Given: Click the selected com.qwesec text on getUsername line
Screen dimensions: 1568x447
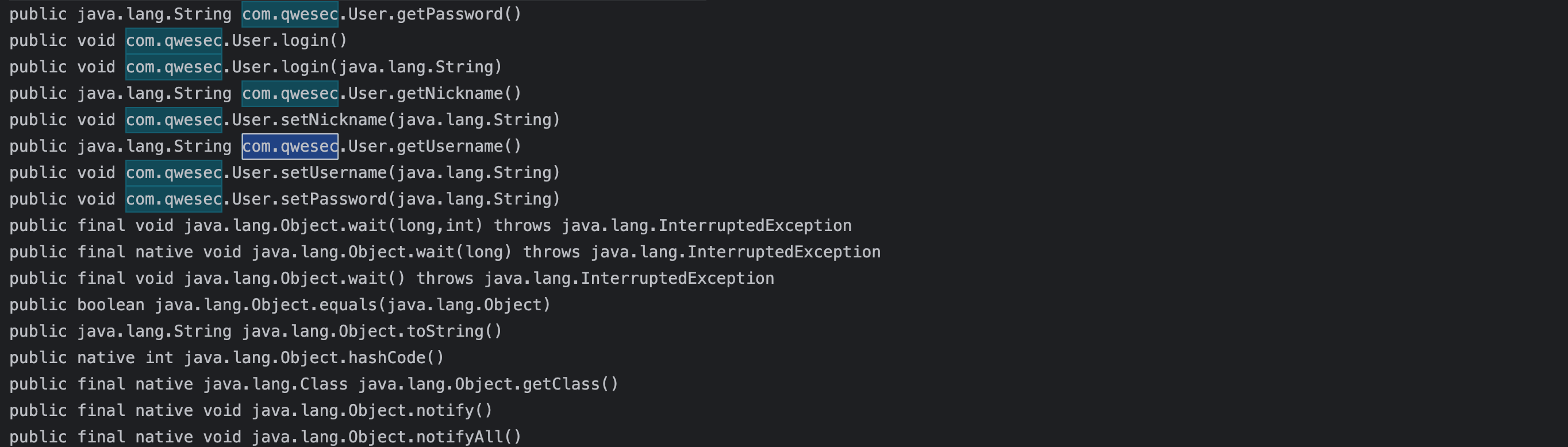Looking at the screenshot, I should click(290, 147).
